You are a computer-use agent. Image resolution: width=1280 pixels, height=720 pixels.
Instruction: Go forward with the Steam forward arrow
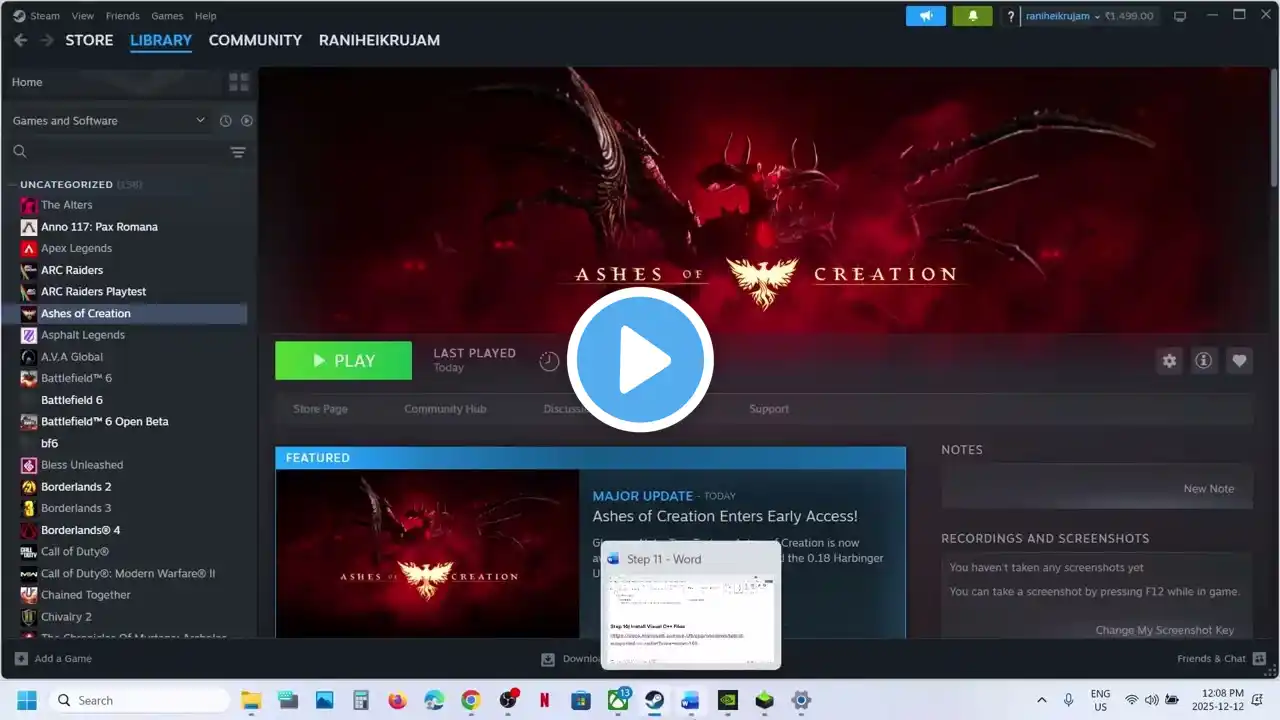(47, 40)
